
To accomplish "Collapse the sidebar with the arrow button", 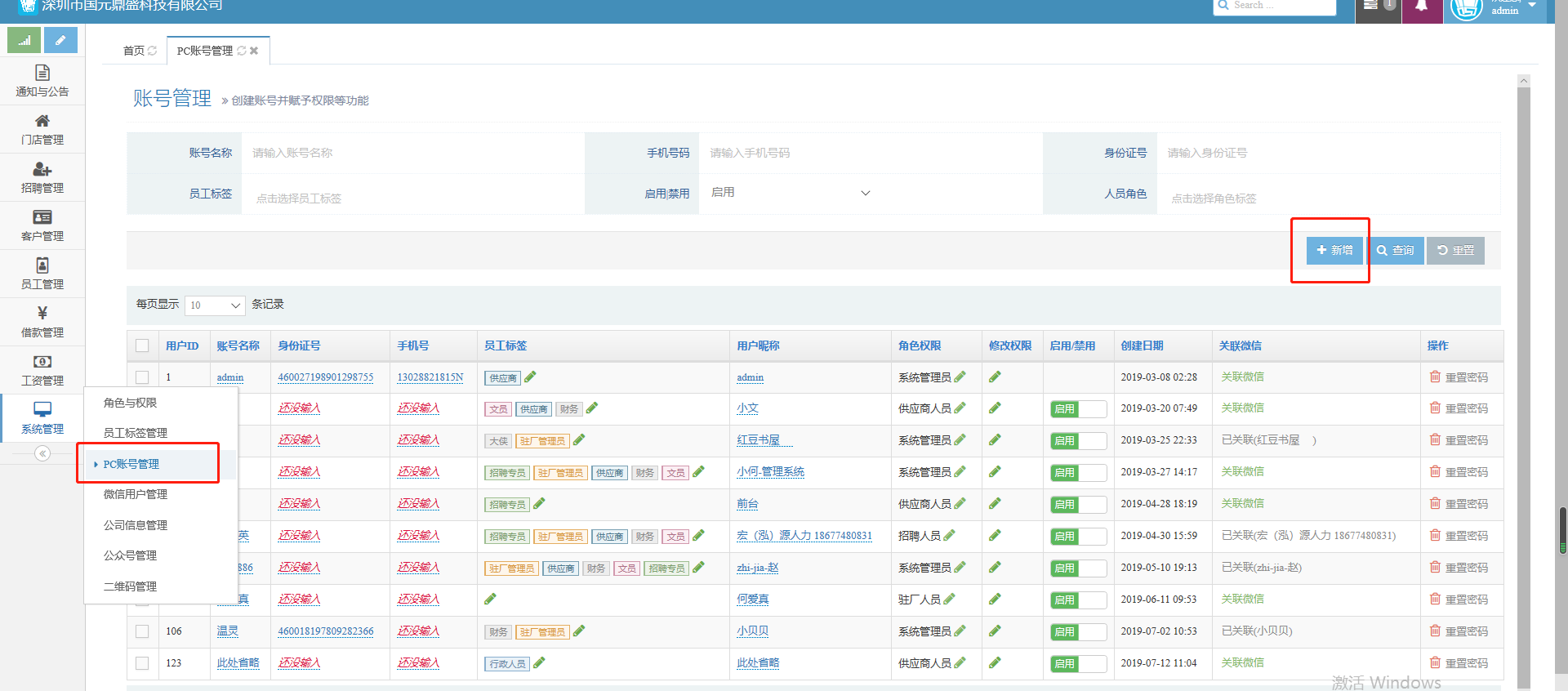I will 42,453.
